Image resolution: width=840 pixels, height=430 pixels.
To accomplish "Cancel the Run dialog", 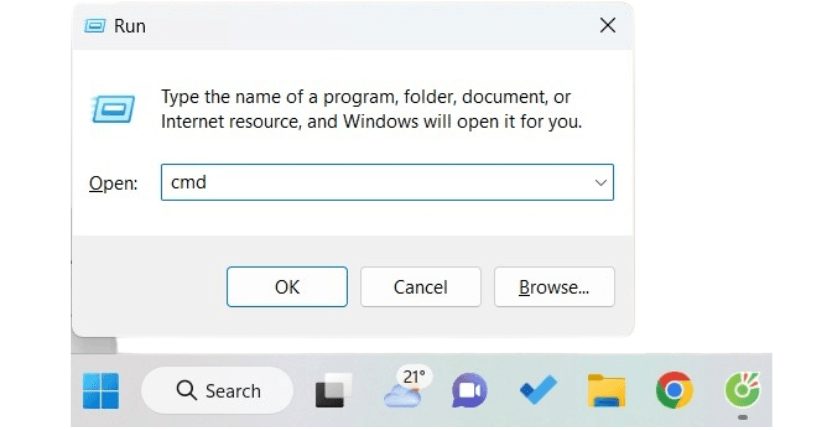I will click(x=421, y=286).
